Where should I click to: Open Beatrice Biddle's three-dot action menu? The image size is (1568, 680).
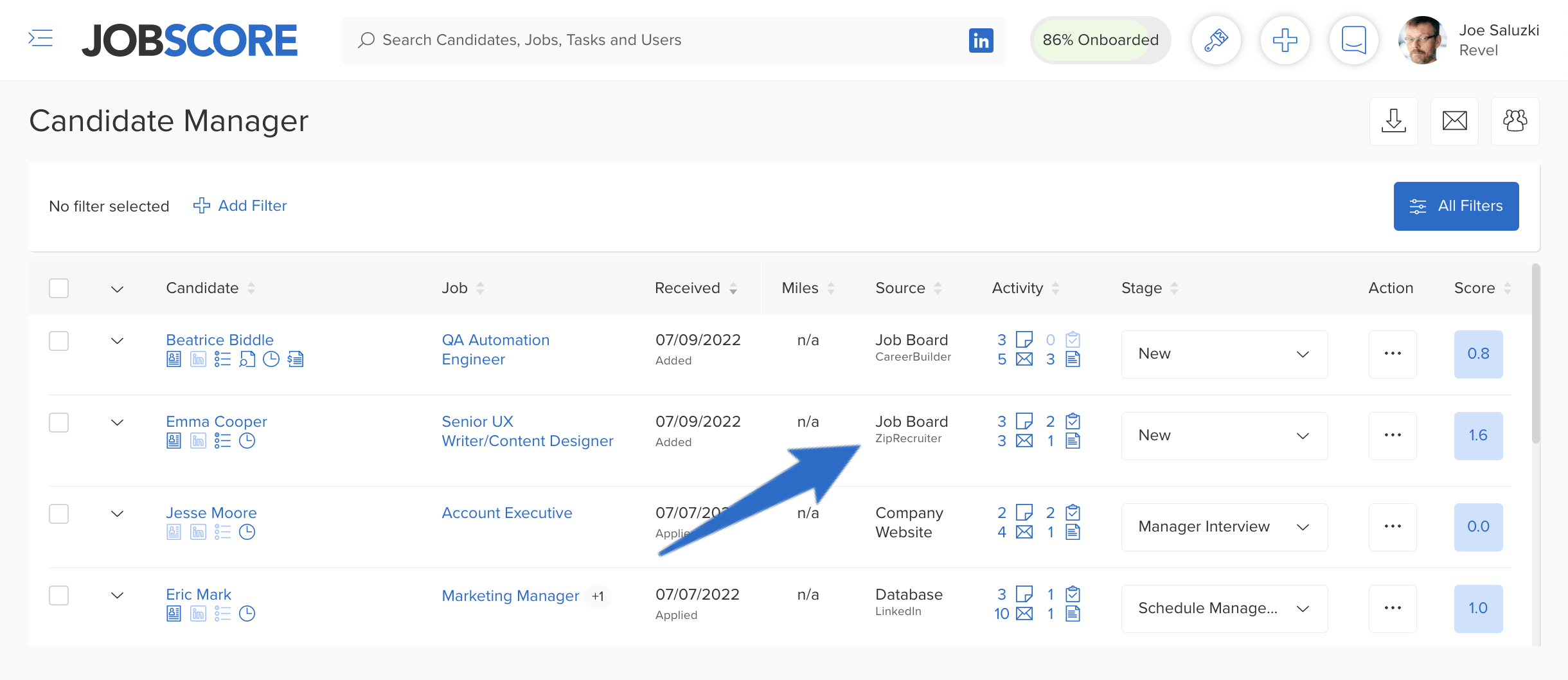pyautogui.click(x=1393, y=354)
